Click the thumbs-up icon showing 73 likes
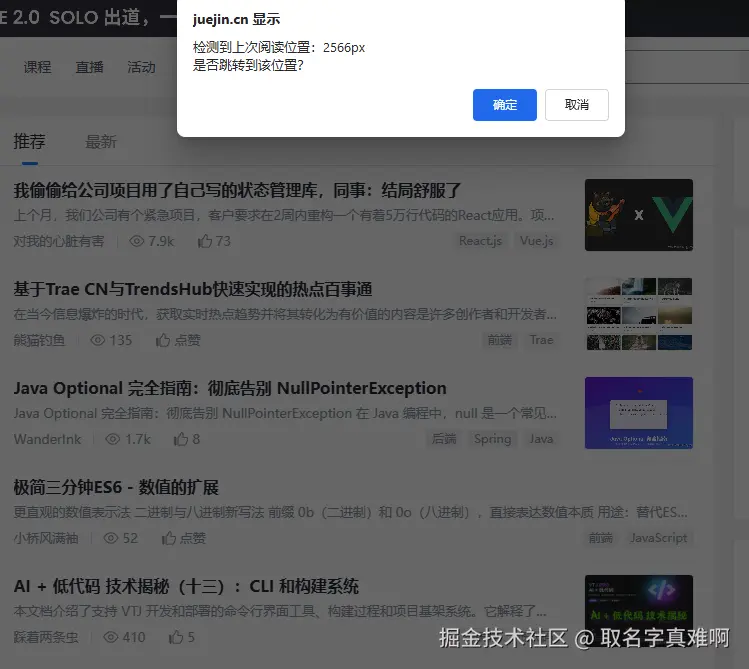The height and width of the screenshot is (669, 749). pos(205,241)
